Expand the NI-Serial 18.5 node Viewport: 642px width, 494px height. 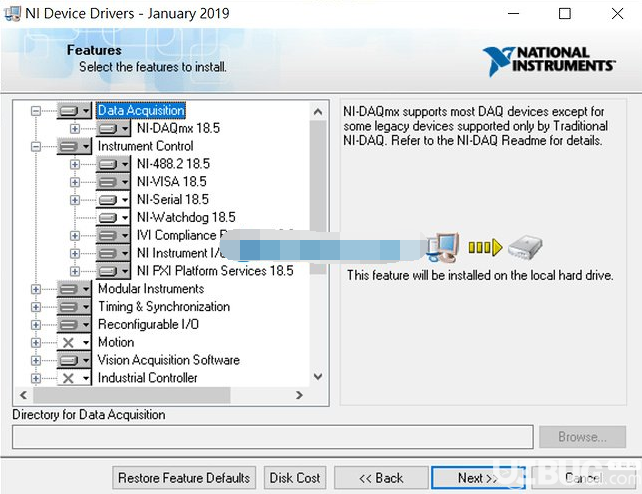(x=75, y=200)
